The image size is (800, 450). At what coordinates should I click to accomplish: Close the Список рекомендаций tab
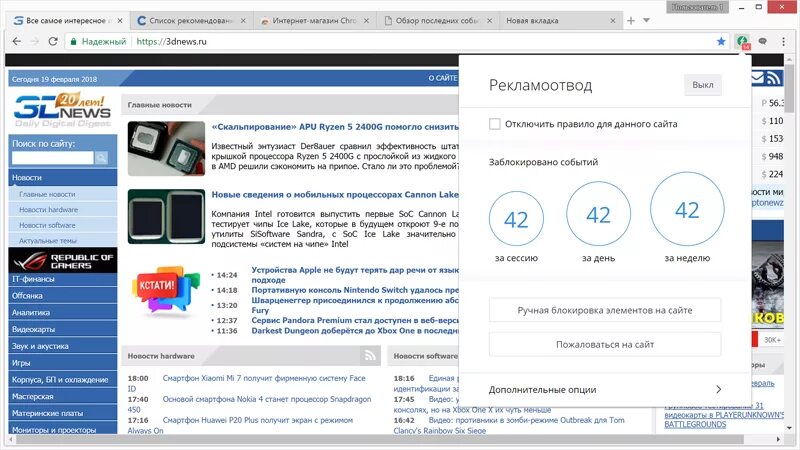[x=243, y=20]
